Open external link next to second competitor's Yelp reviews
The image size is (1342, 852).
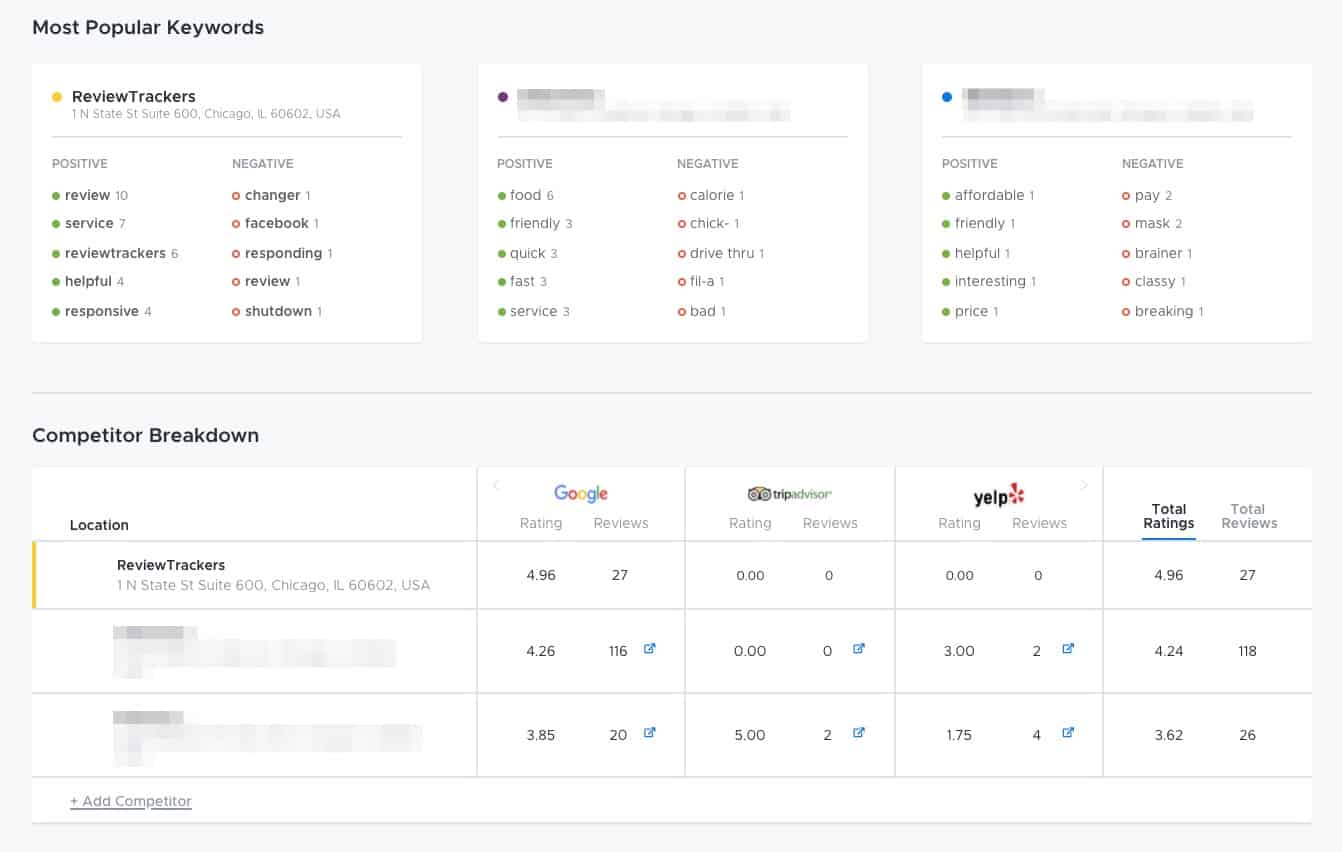pyautogui.click(x=1068, y=648)
